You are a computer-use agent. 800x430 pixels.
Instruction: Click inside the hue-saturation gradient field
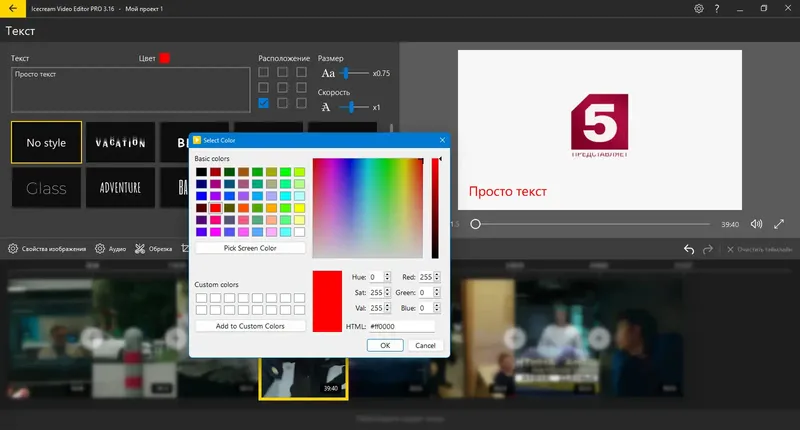pos(368,208)
